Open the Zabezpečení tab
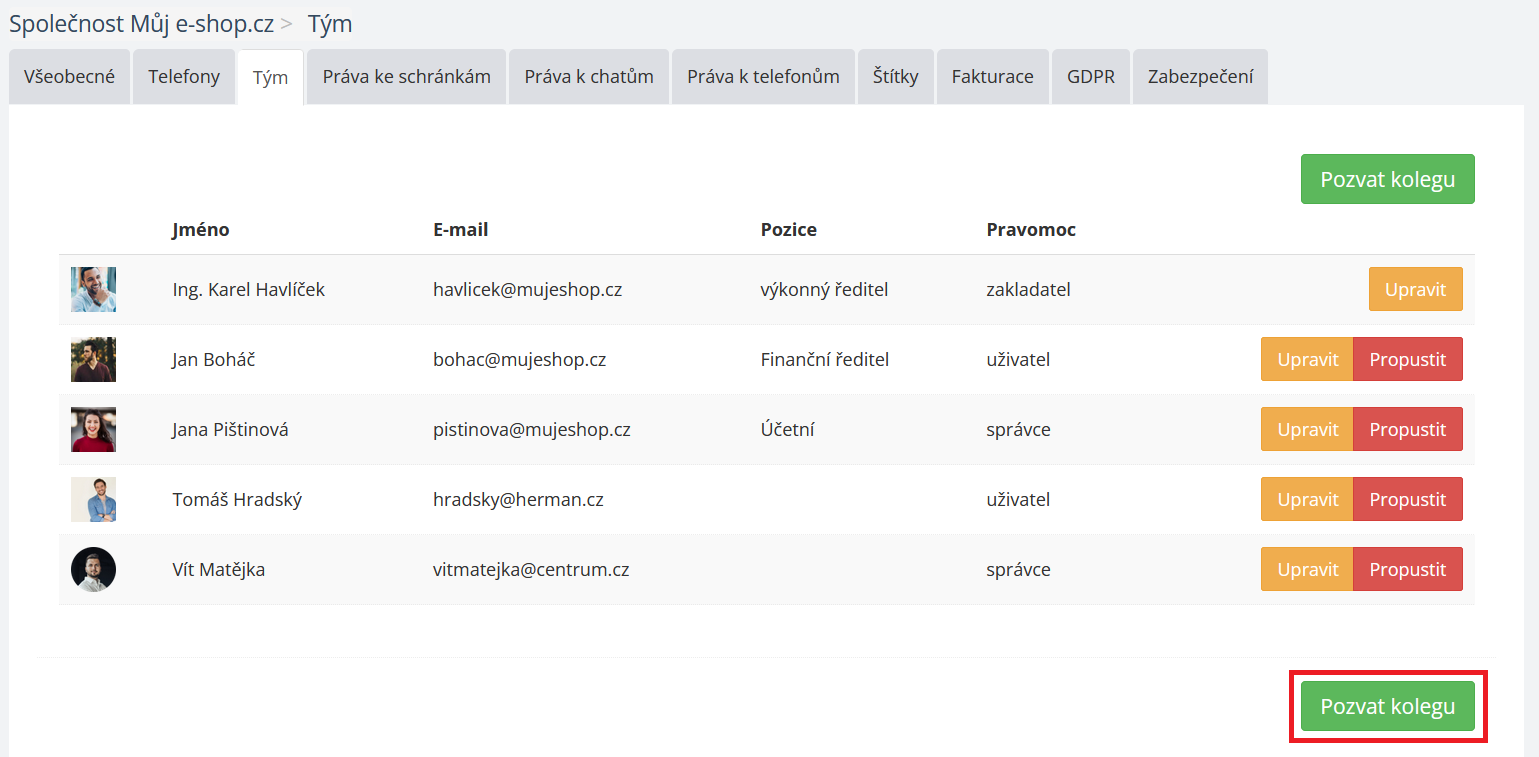Image resolution: width=1539 pixels, height=757 pixels. point(1200,77)
